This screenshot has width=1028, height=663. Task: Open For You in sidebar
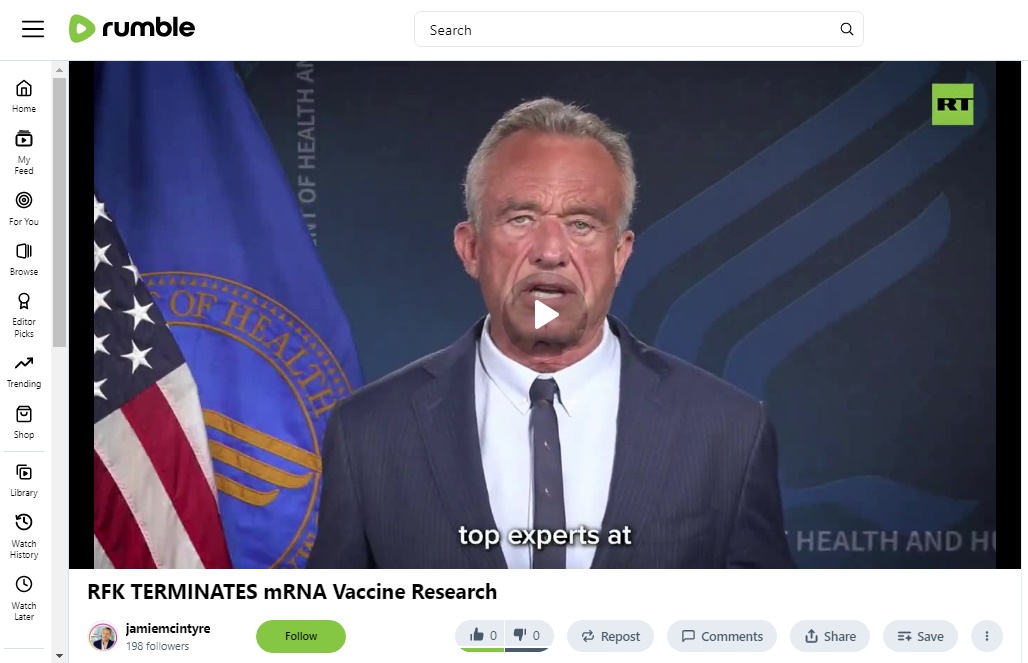click(x=24, y=209)
